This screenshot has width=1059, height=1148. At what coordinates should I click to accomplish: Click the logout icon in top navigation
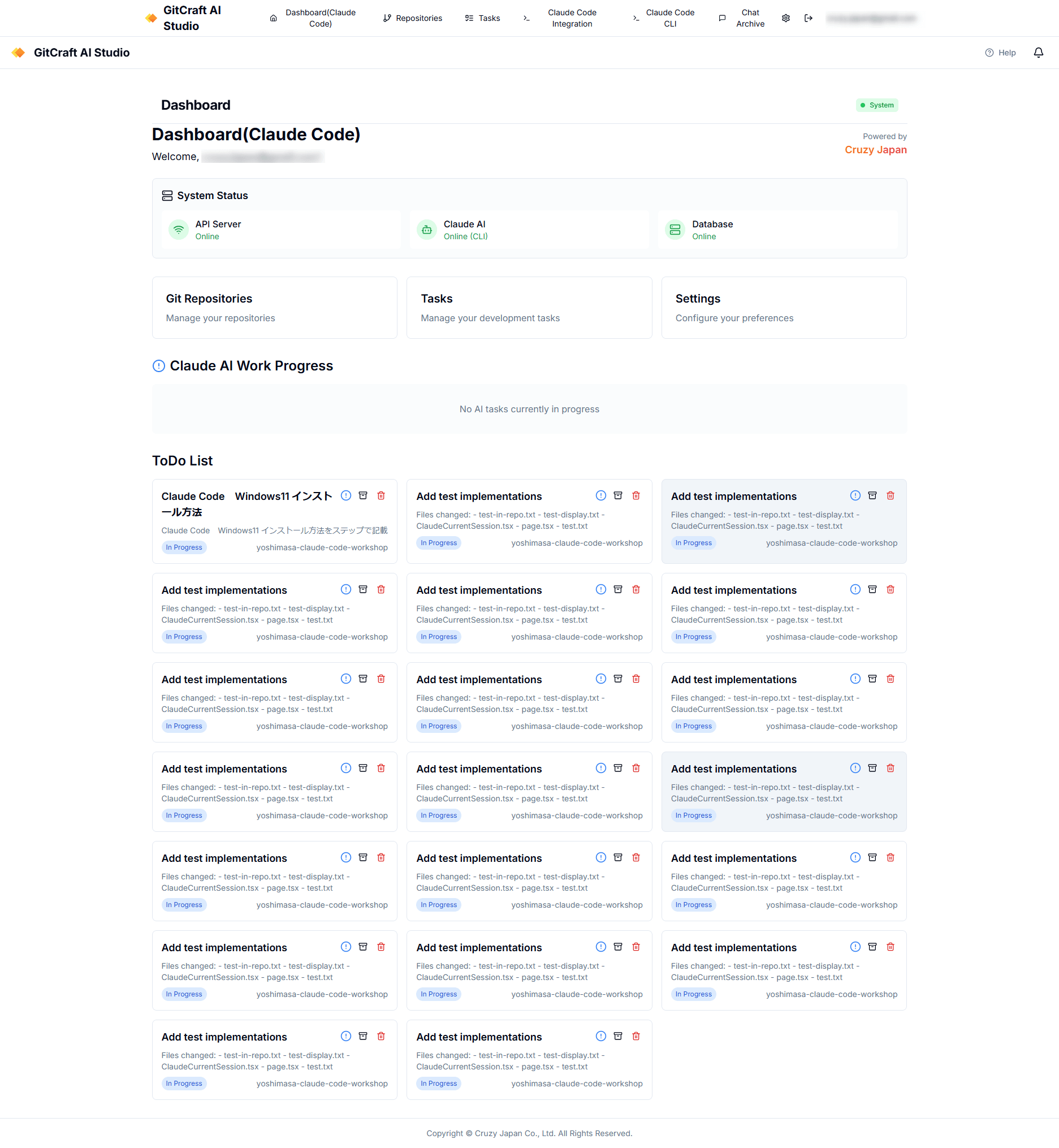pyautogui.click(x=808, y=18)
